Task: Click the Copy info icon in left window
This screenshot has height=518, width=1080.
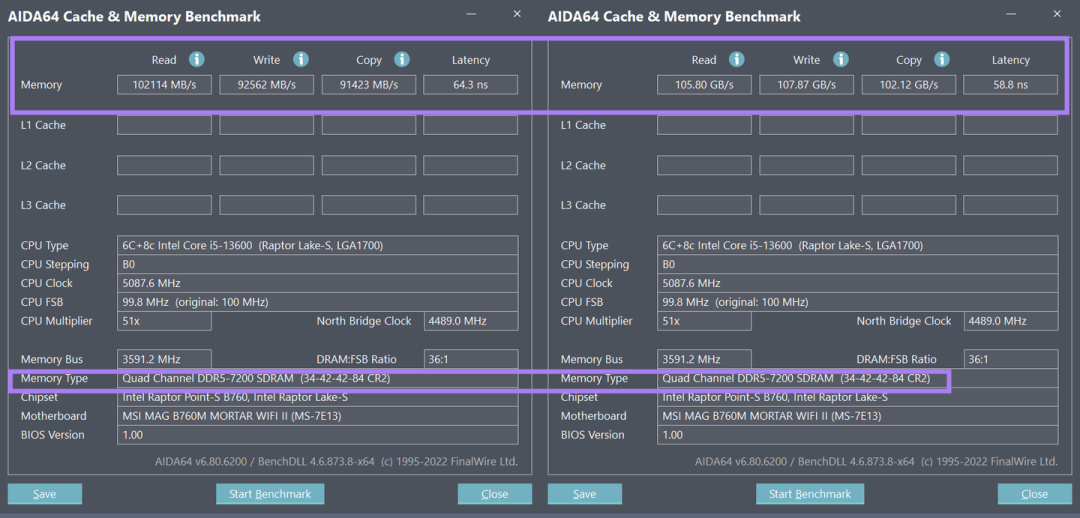Action: tap(402, 60)
